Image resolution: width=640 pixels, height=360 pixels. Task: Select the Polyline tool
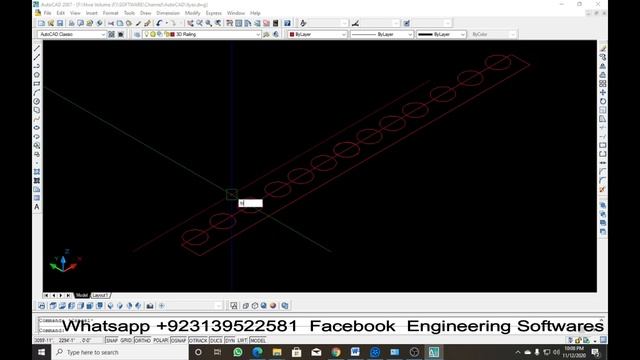(37, 66)
